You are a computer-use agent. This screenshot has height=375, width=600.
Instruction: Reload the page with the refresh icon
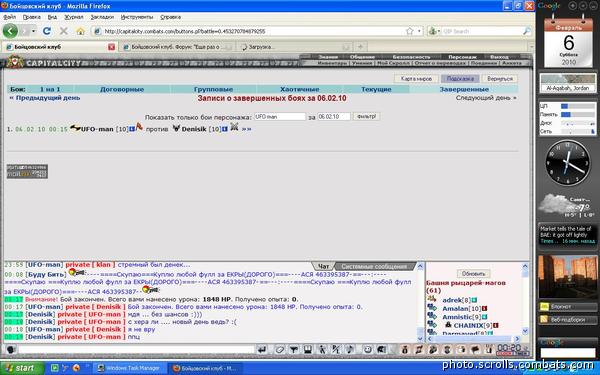click(47, 31)
